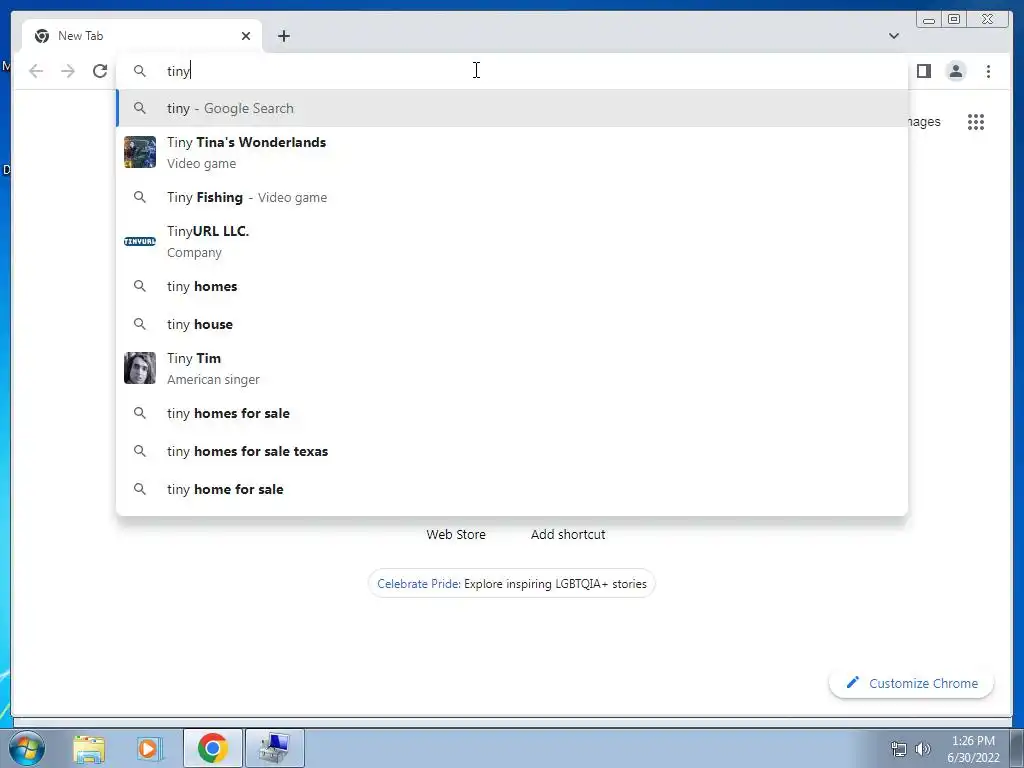Choose the 'tiny house' suggestion

click(x=512, y=324)
